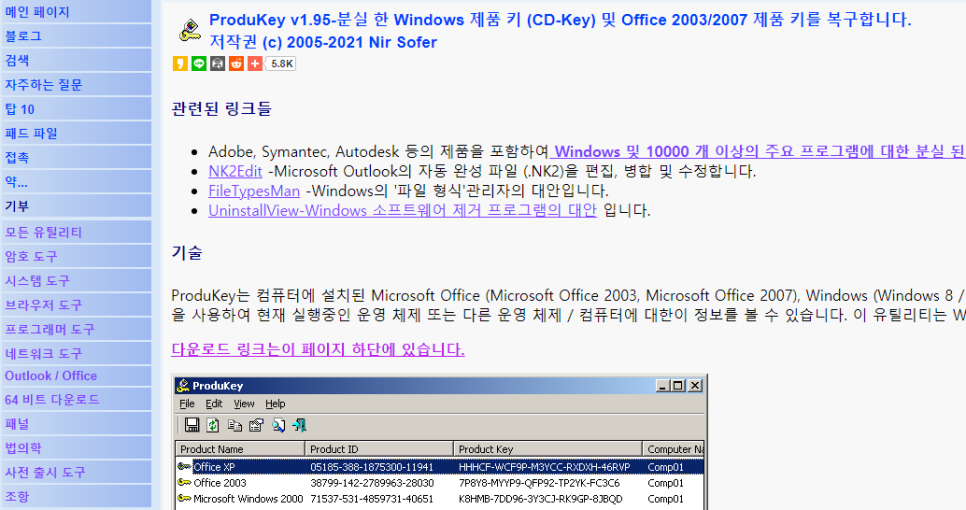Open the red plus more-sharing icon

pyautogui.click(x=255, y=63)
